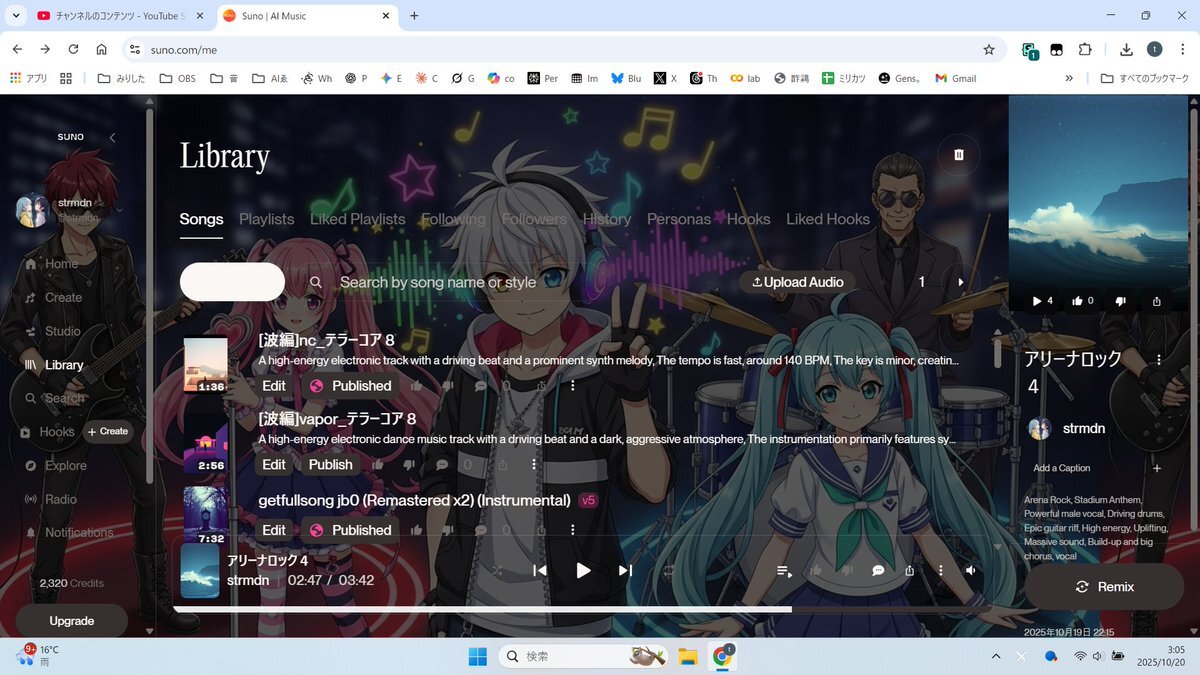Click the Upload Audio button

tap(797, 282)
